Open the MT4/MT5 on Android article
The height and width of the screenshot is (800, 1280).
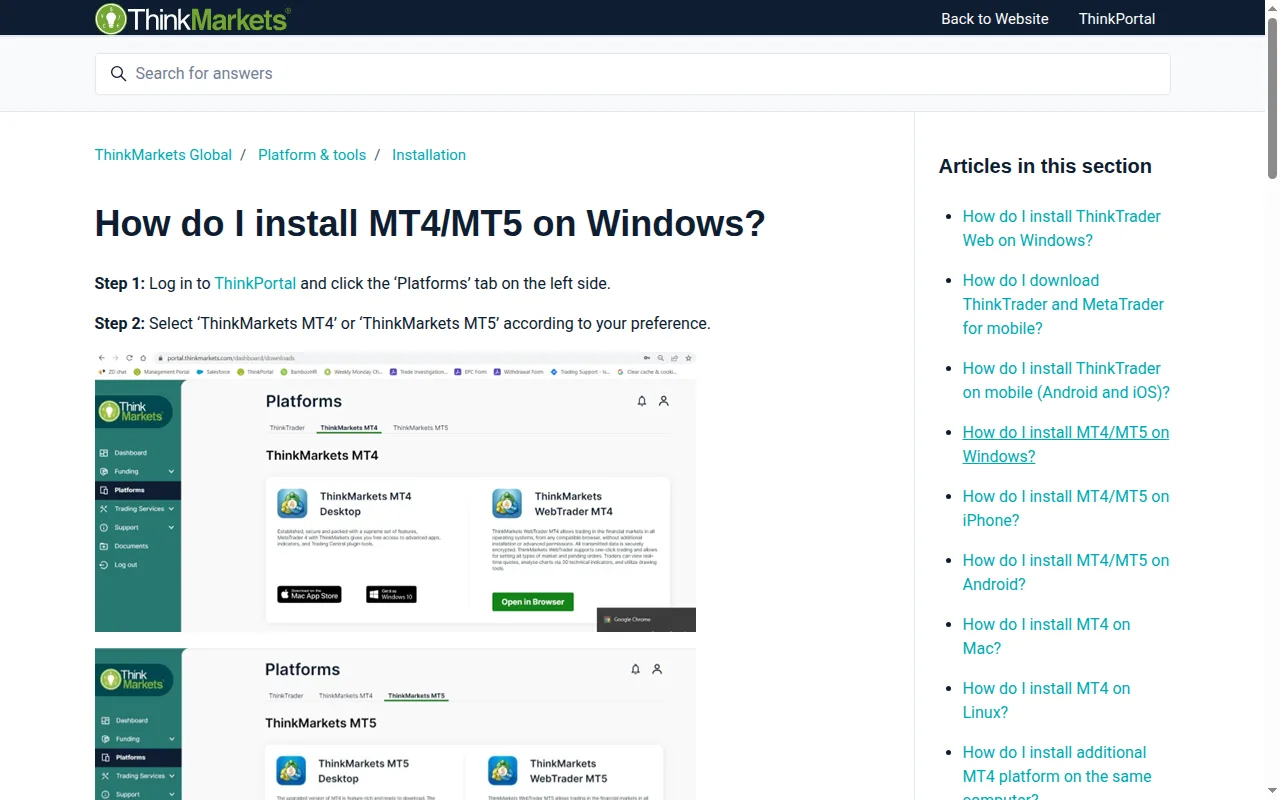tap(1066, 572)
